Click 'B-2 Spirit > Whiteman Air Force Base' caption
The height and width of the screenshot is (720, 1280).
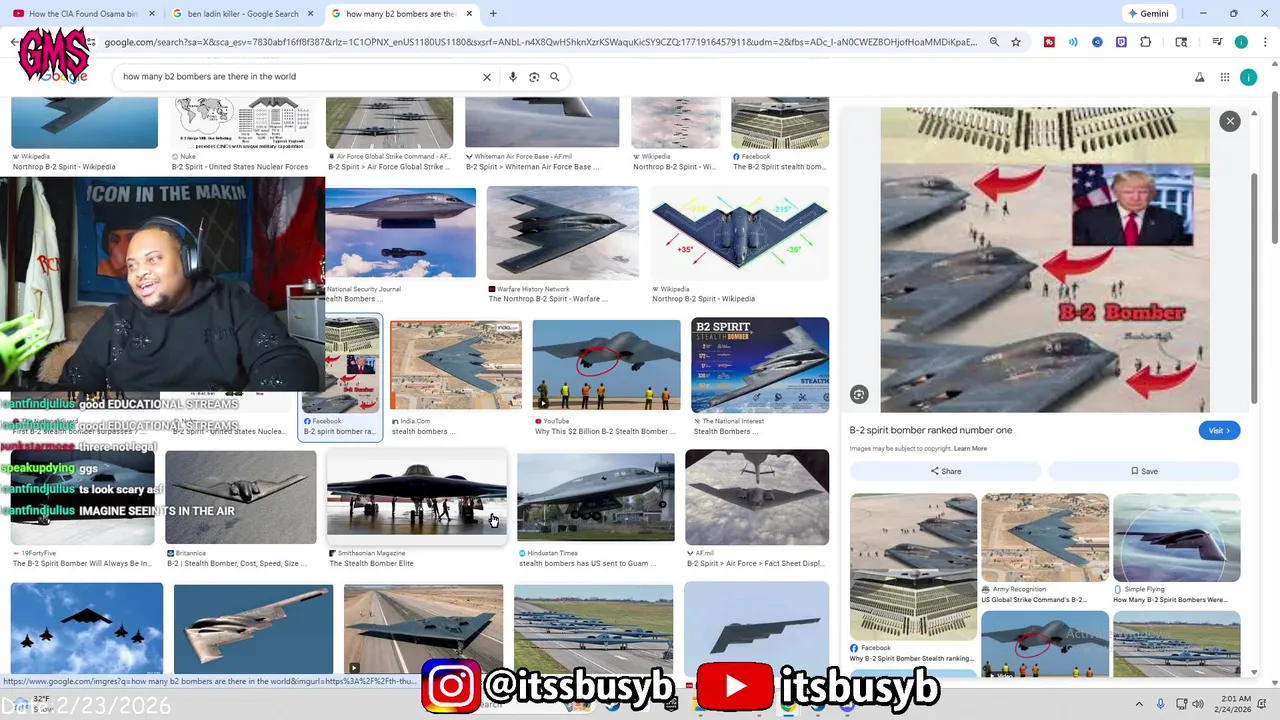pos(532,167)
